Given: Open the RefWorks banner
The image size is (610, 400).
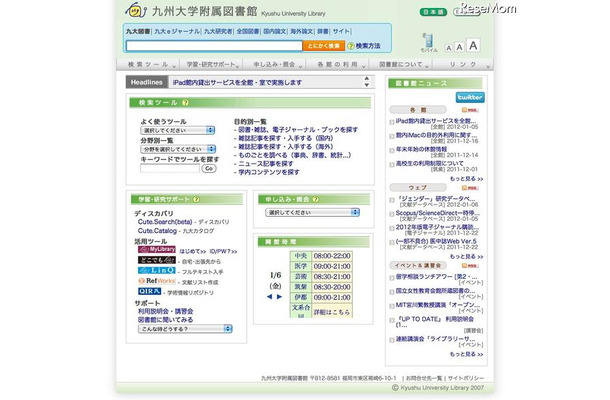Looking at the screenshot, I should (x=157, y=281).
